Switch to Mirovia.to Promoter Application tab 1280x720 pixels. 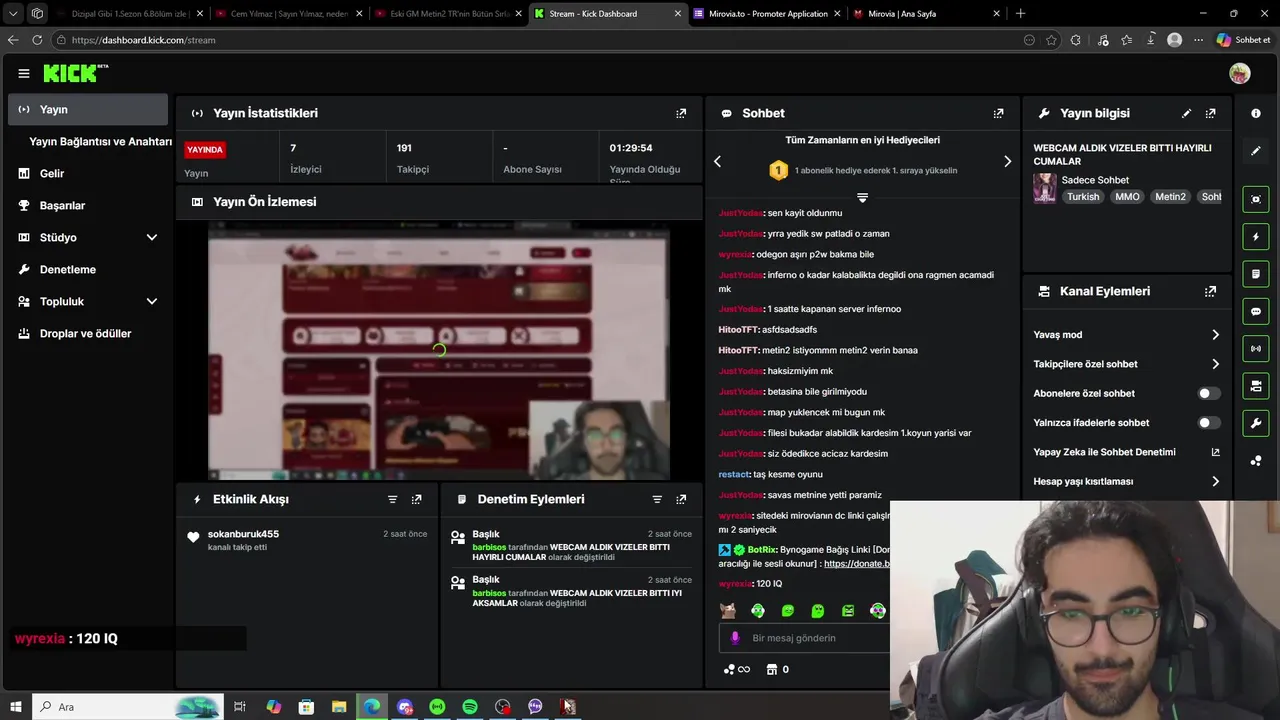point(767,14)
